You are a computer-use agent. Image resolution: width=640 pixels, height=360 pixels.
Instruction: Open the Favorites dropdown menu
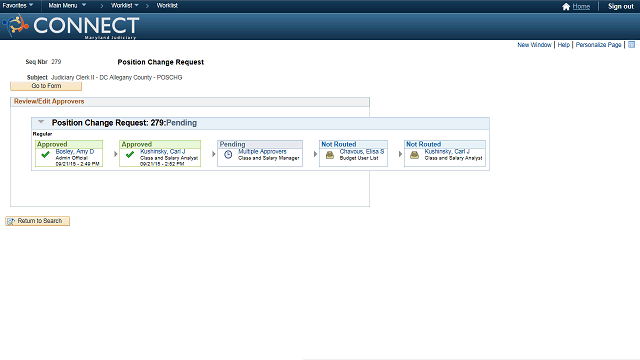click(x=18, y=5)
